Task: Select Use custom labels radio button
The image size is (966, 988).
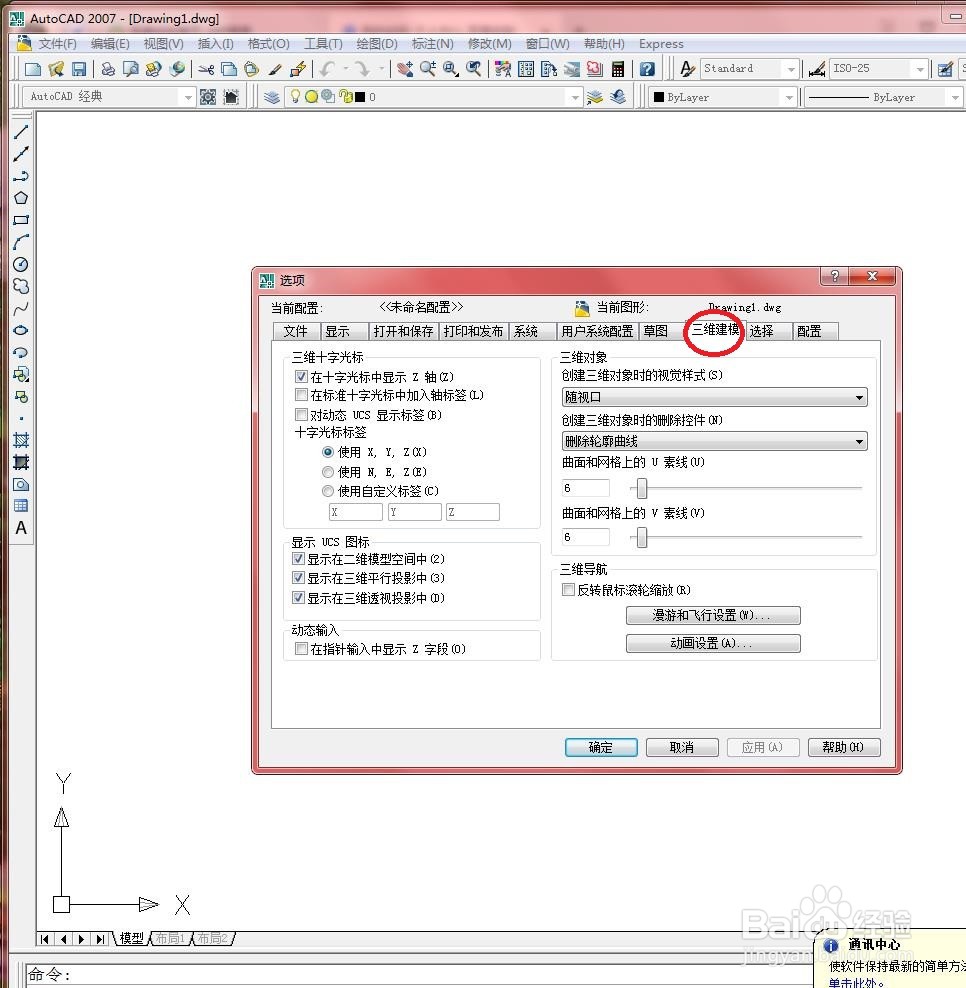Action: coord(328,491)
